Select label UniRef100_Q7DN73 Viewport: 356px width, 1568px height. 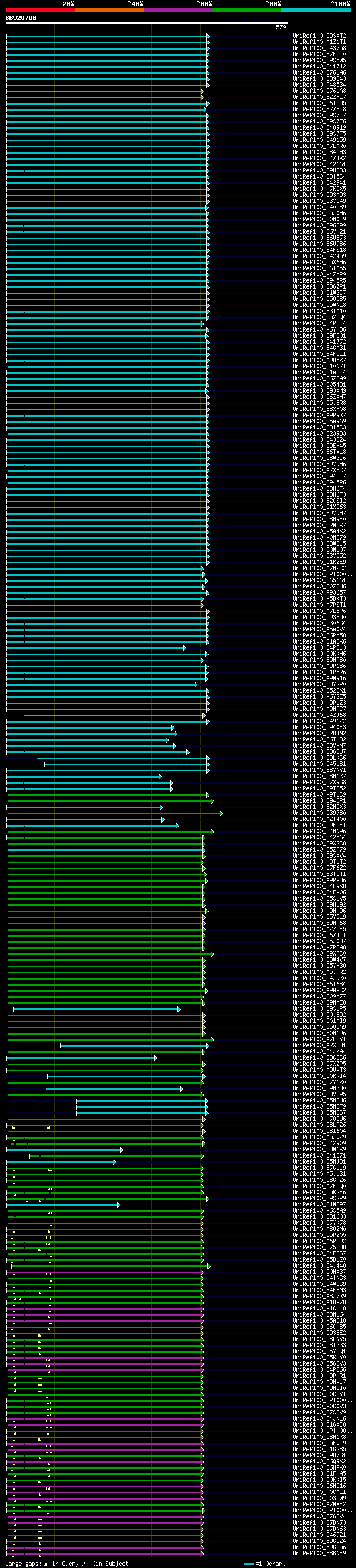pyautogui.click(x=319, y=1523)
